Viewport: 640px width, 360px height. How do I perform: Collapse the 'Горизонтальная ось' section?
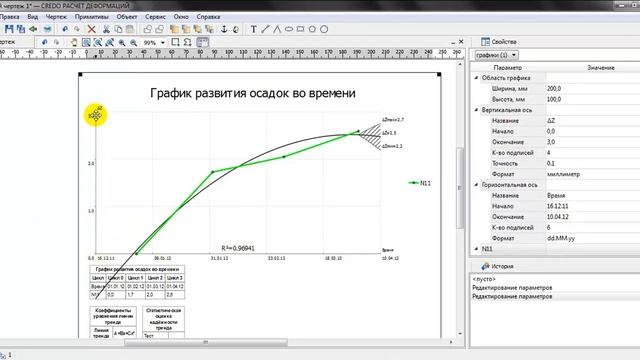pyautogui.click(x=476, y=184)
